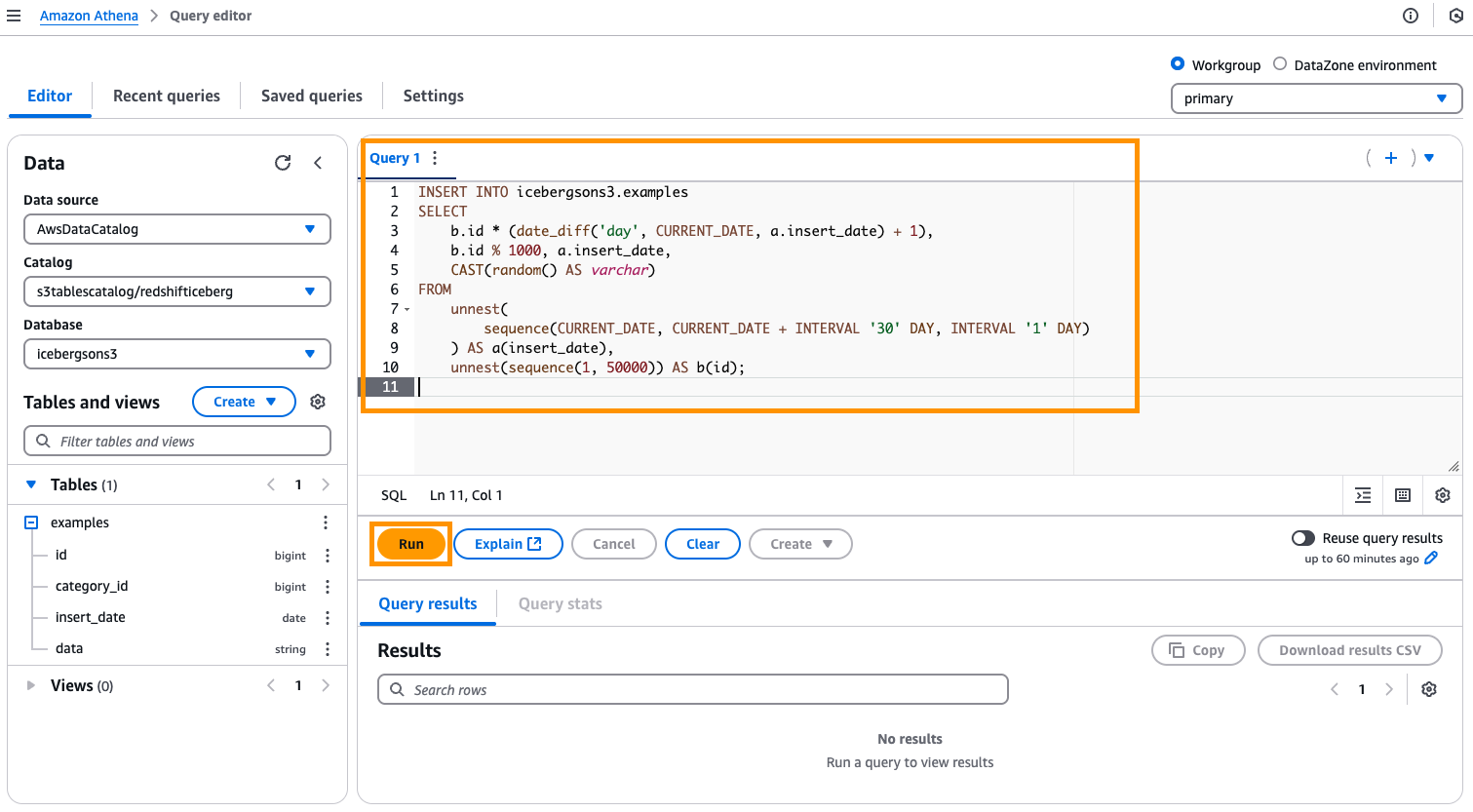Screen dimensions: 1473x812
Task: Select the Query results tab
Action: pyautogui.click(x=428, y=603)
